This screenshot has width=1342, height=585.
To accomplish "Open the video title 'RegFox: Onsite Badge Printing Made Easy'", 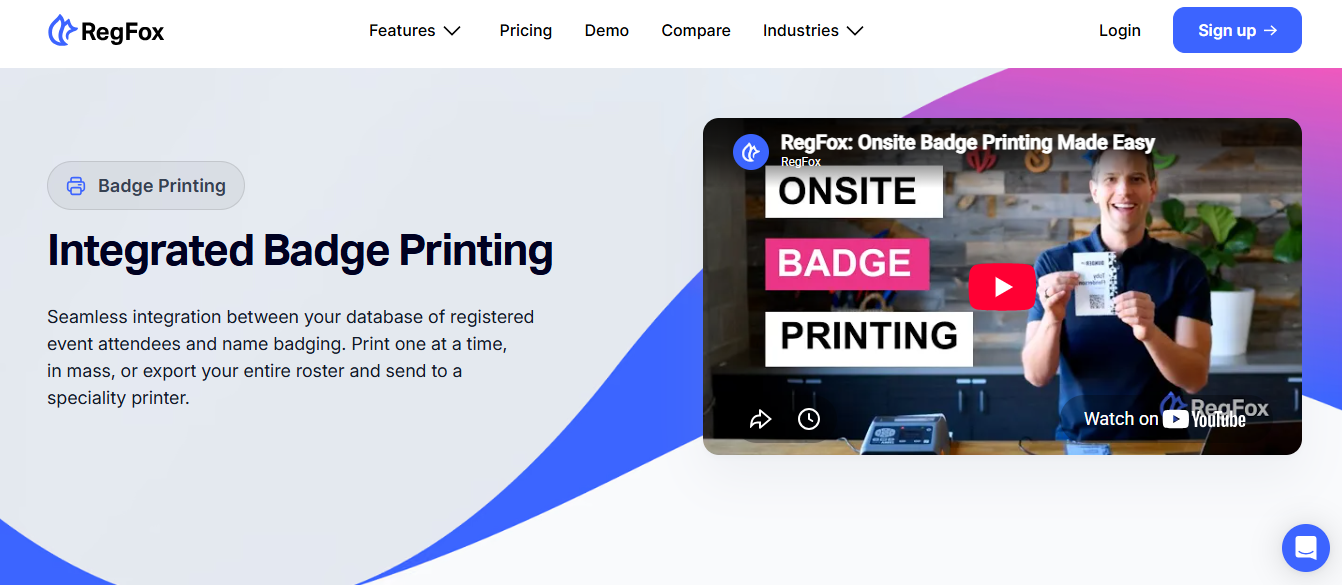I will pos(968,143).
